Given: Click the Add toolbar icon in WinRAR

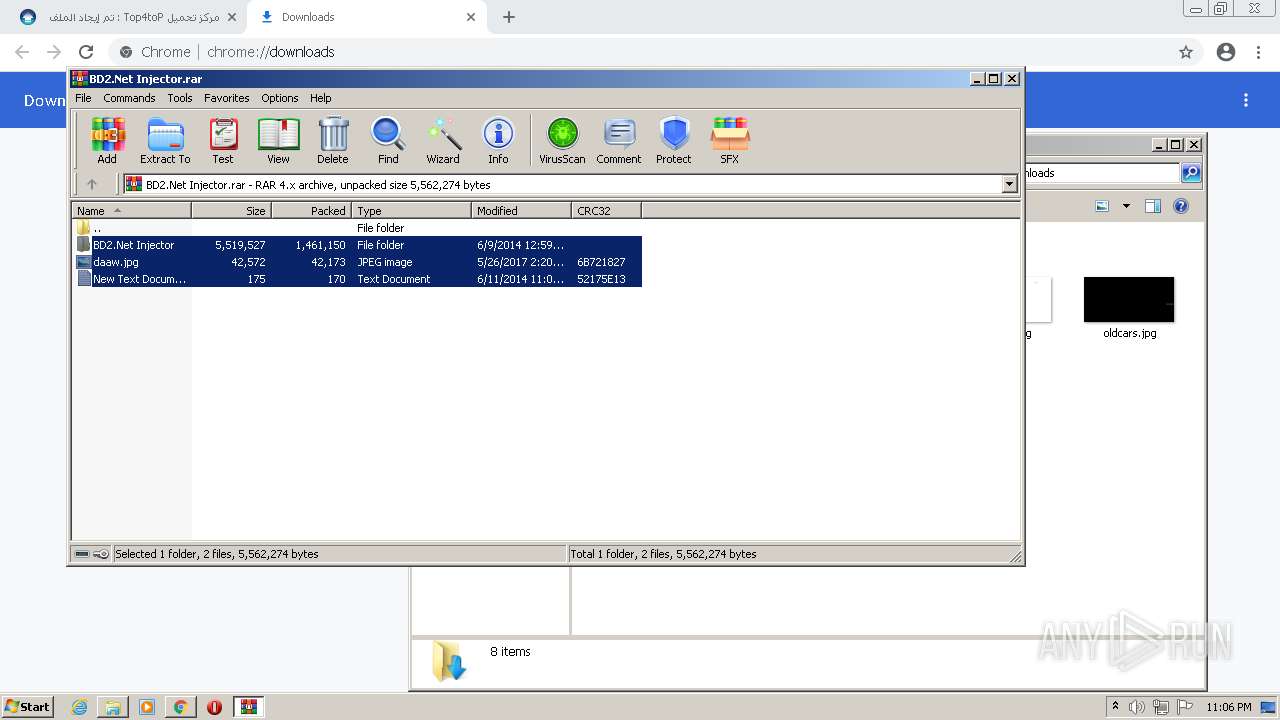Looking at the screenshot, I should [x=107, y=140].
